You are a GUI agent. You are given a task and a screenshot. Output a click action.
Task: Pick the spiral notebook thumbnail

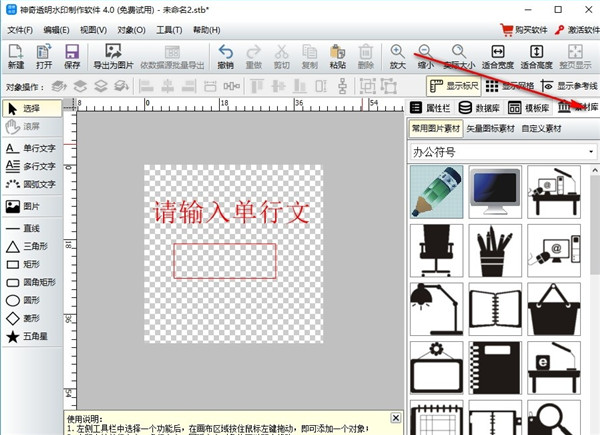[495, 368]
